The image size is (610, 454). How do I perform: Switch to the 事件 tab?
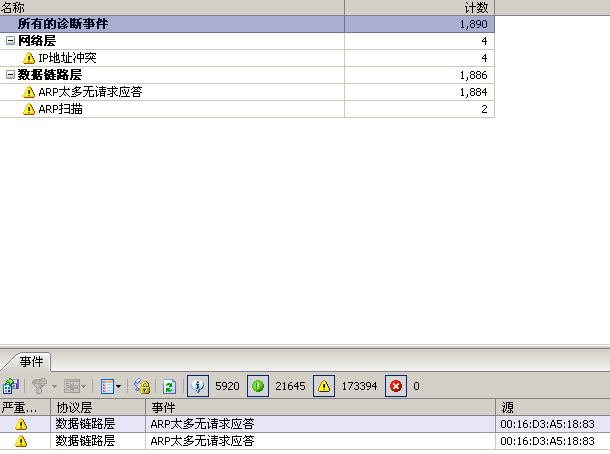[31, 362]
